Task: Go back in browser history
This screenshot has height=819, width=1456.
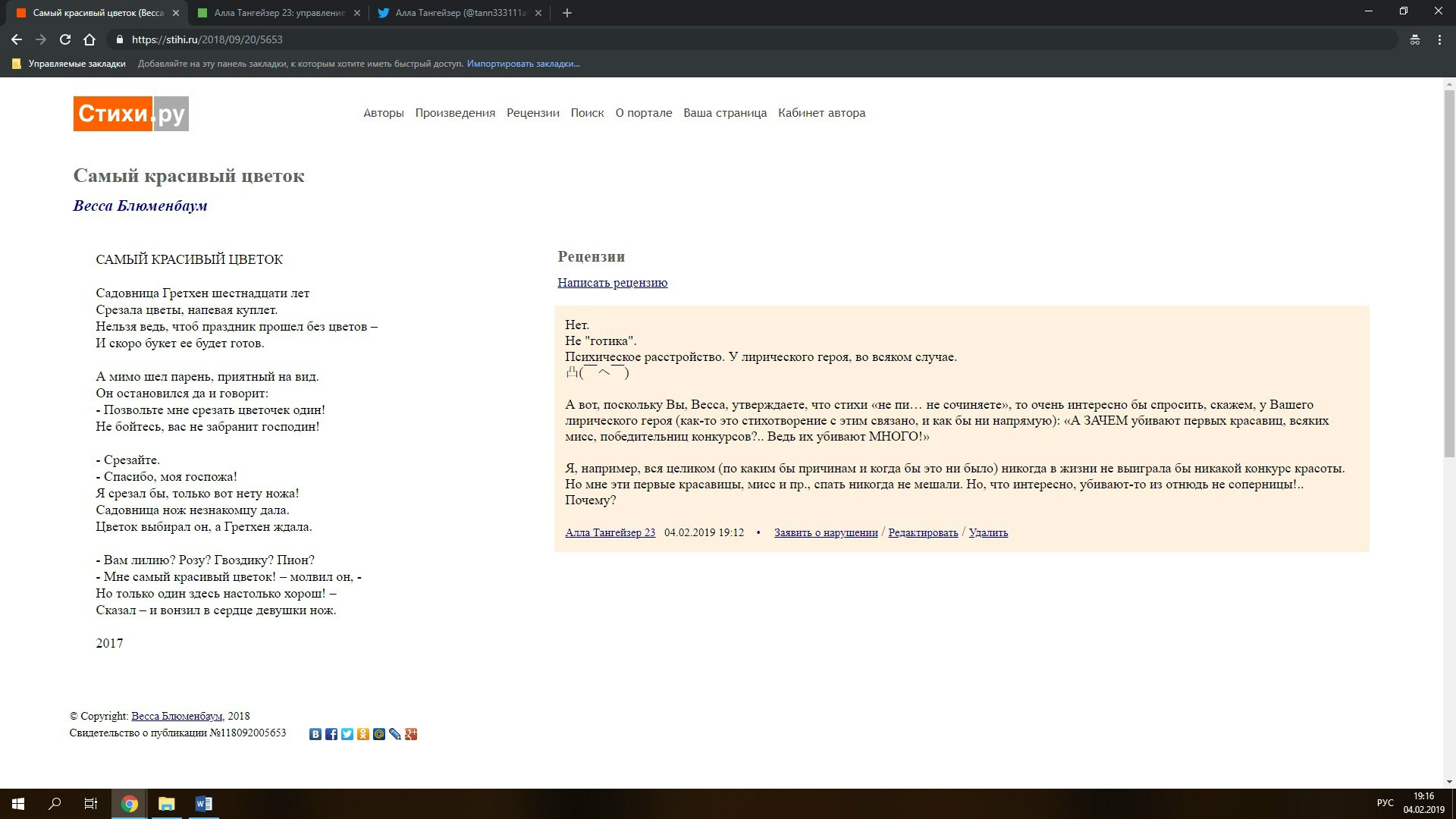Action: 17,39
